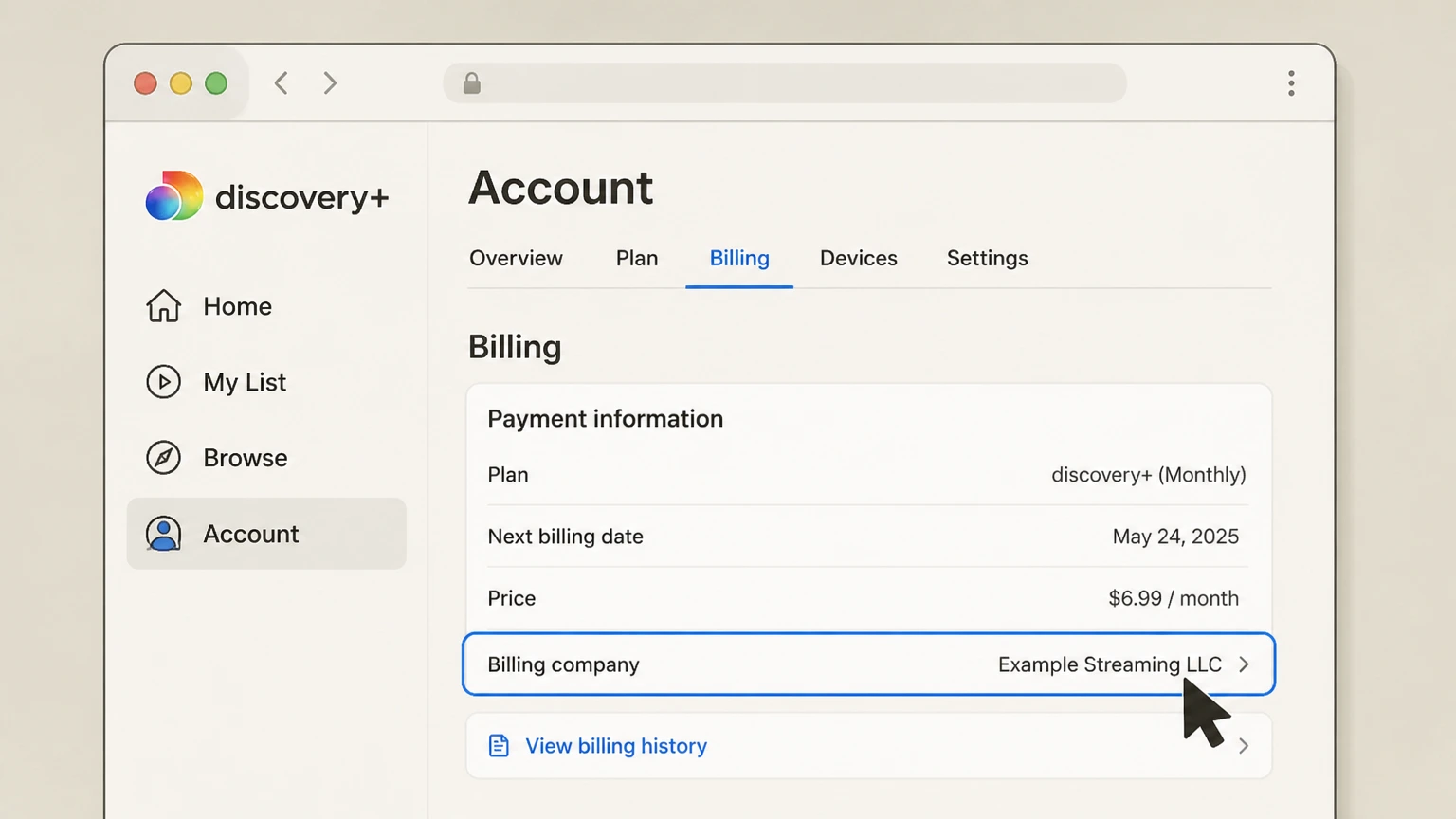Click the Next billing date label
1456x819 pixels.
pos(566,537)
